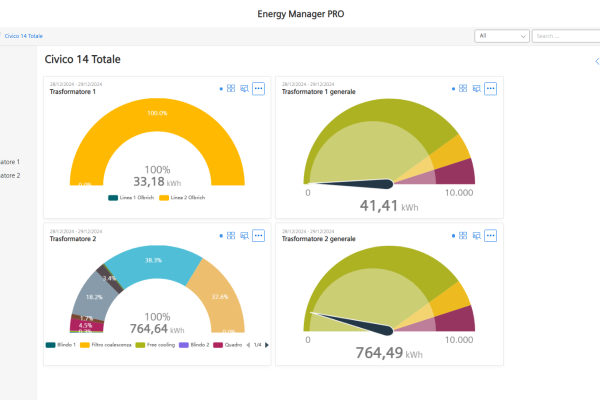Click inspect chart icon on Trasformatore 2 card
Viewport: 600px width, 400px height.
(244, 236)
